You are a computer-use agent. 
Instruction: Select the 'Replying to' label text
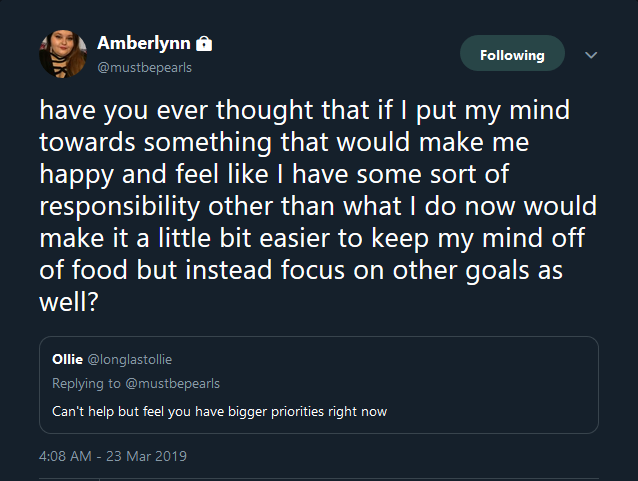tap(86, 383)
